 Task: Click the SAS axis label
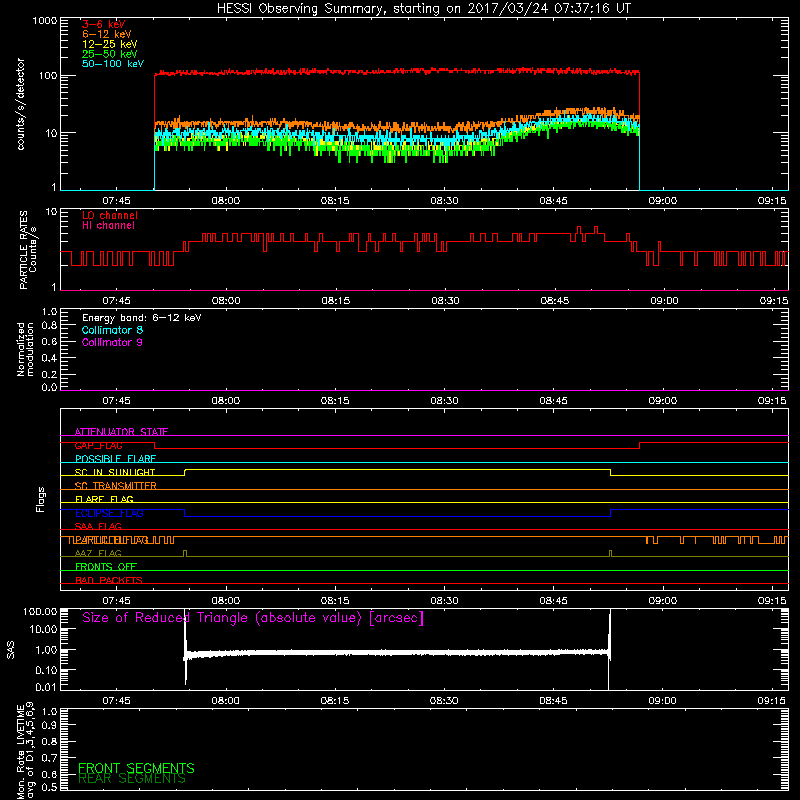pyautogui.click(x=10, y=650)
